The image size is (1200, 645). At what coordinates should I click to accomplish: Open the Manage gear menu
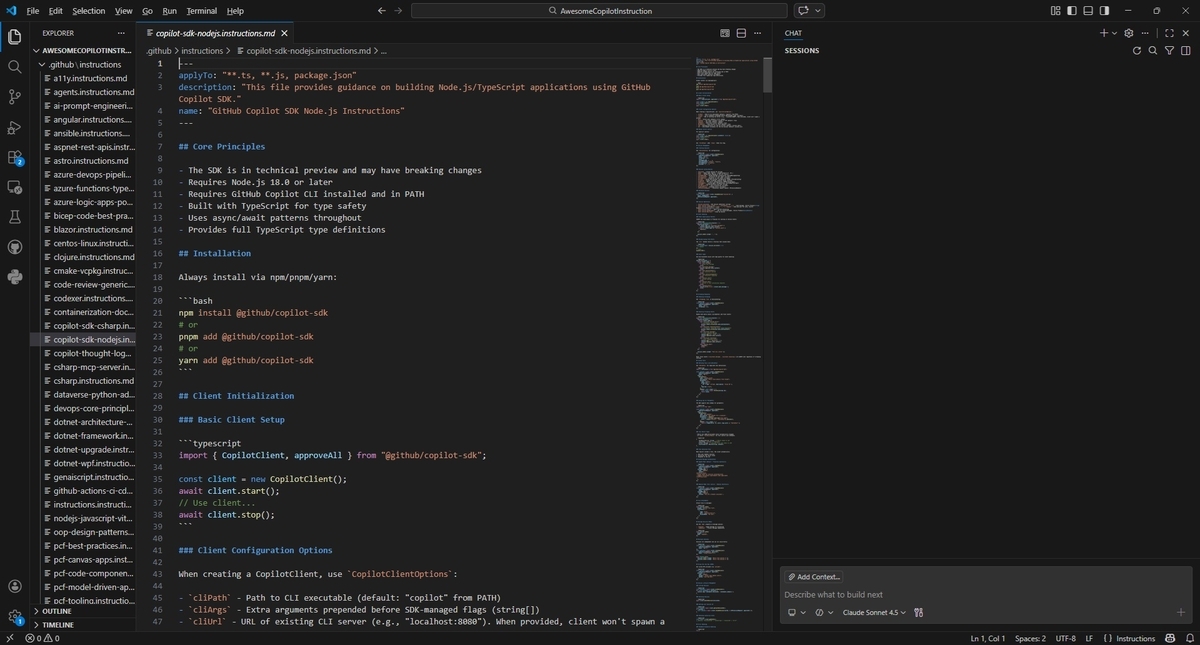[14, 617]
